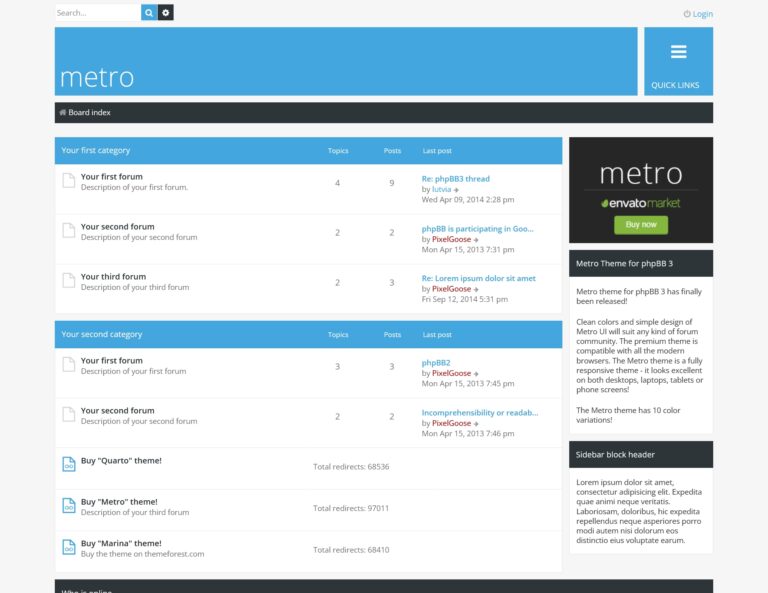Viewport: 768px width, 593px height.
Task: Open the Login link
Action: pos(702,14)
